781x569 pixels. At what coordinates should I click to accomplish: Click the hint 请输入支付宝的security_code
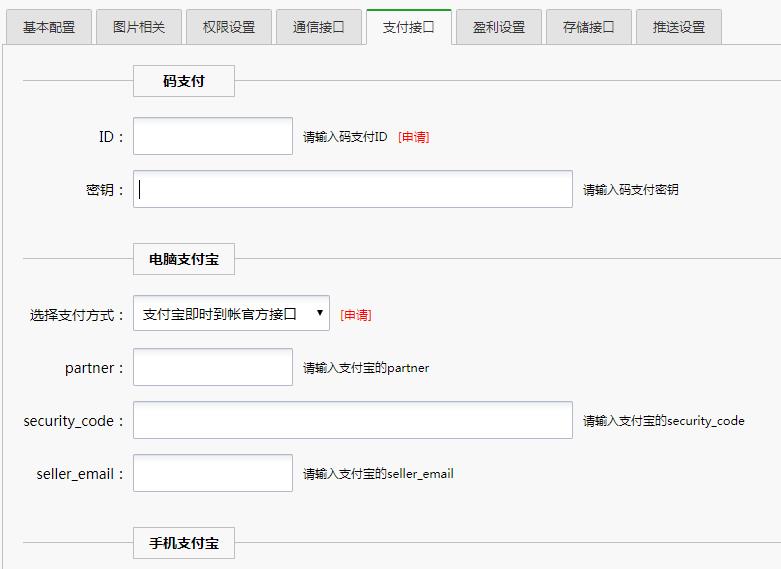663,421
